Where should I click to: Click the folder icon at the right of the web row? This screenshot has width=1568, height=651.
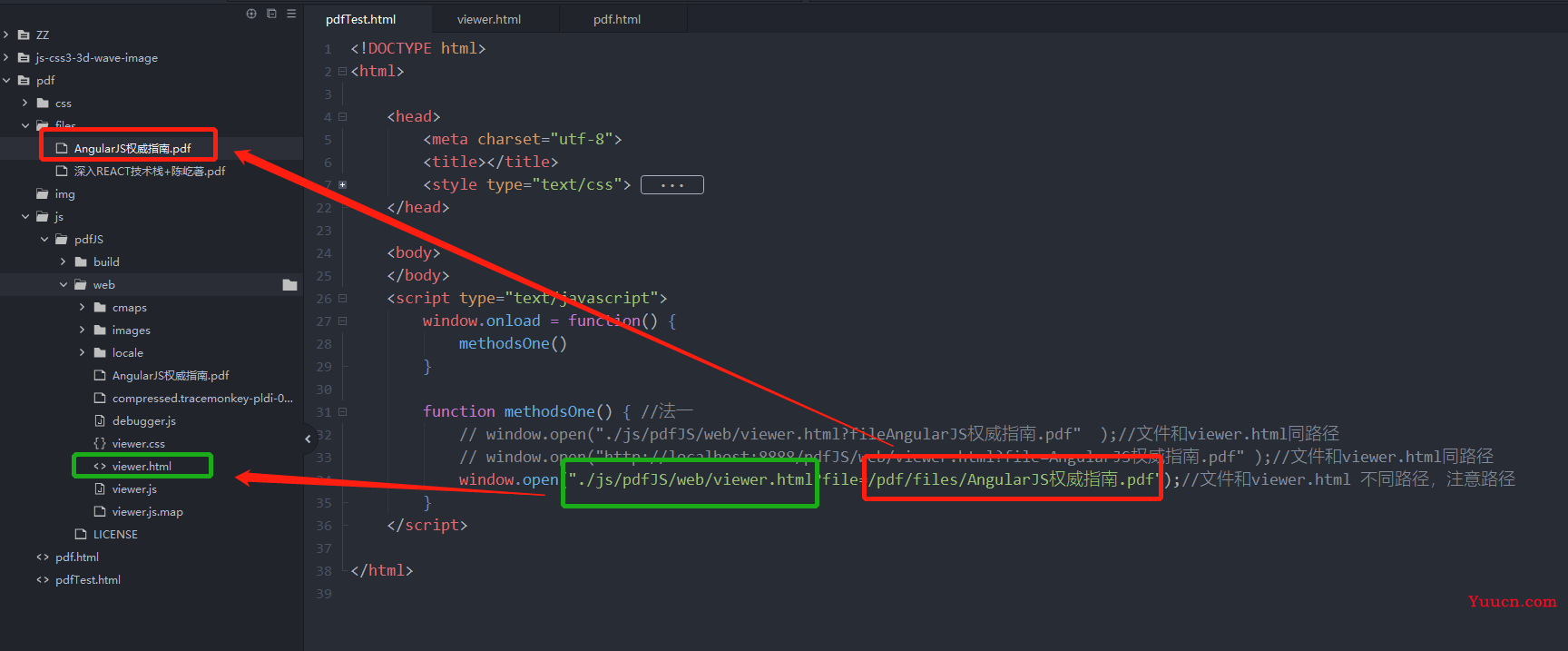point(290,285)
